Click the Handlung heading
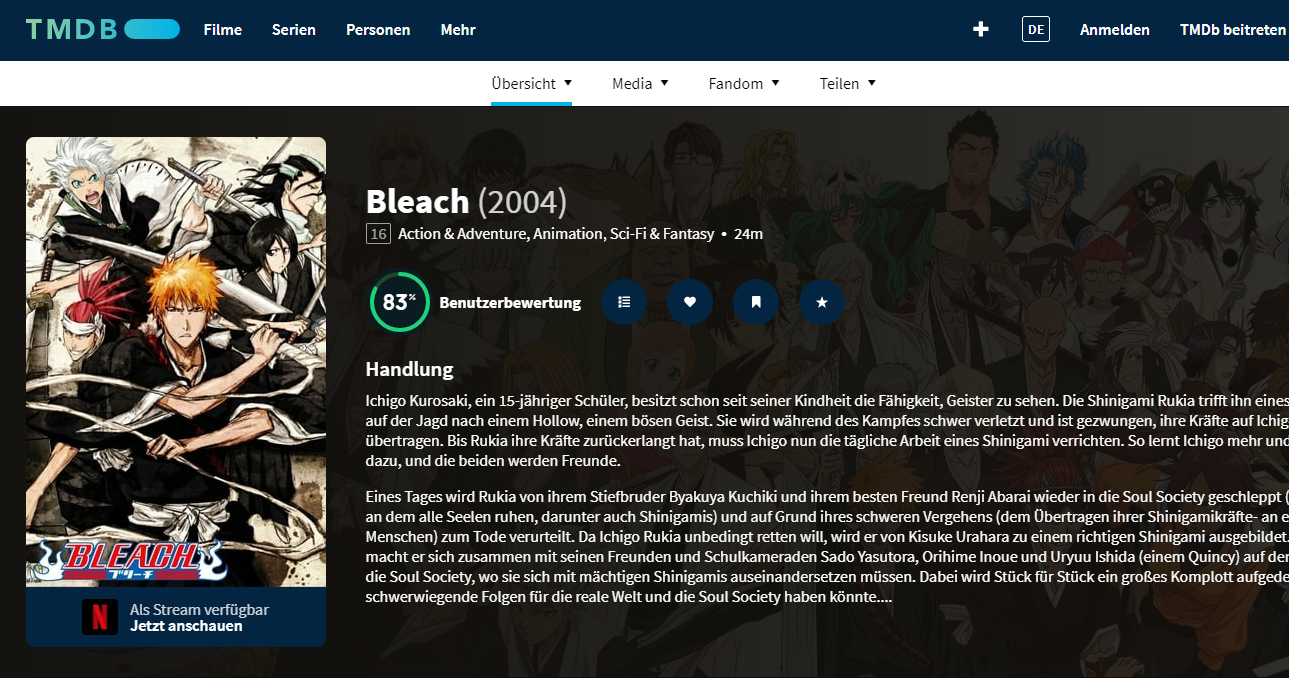Image resolution: width=1289 pixels, height=678 pixels. coord(410,369)
